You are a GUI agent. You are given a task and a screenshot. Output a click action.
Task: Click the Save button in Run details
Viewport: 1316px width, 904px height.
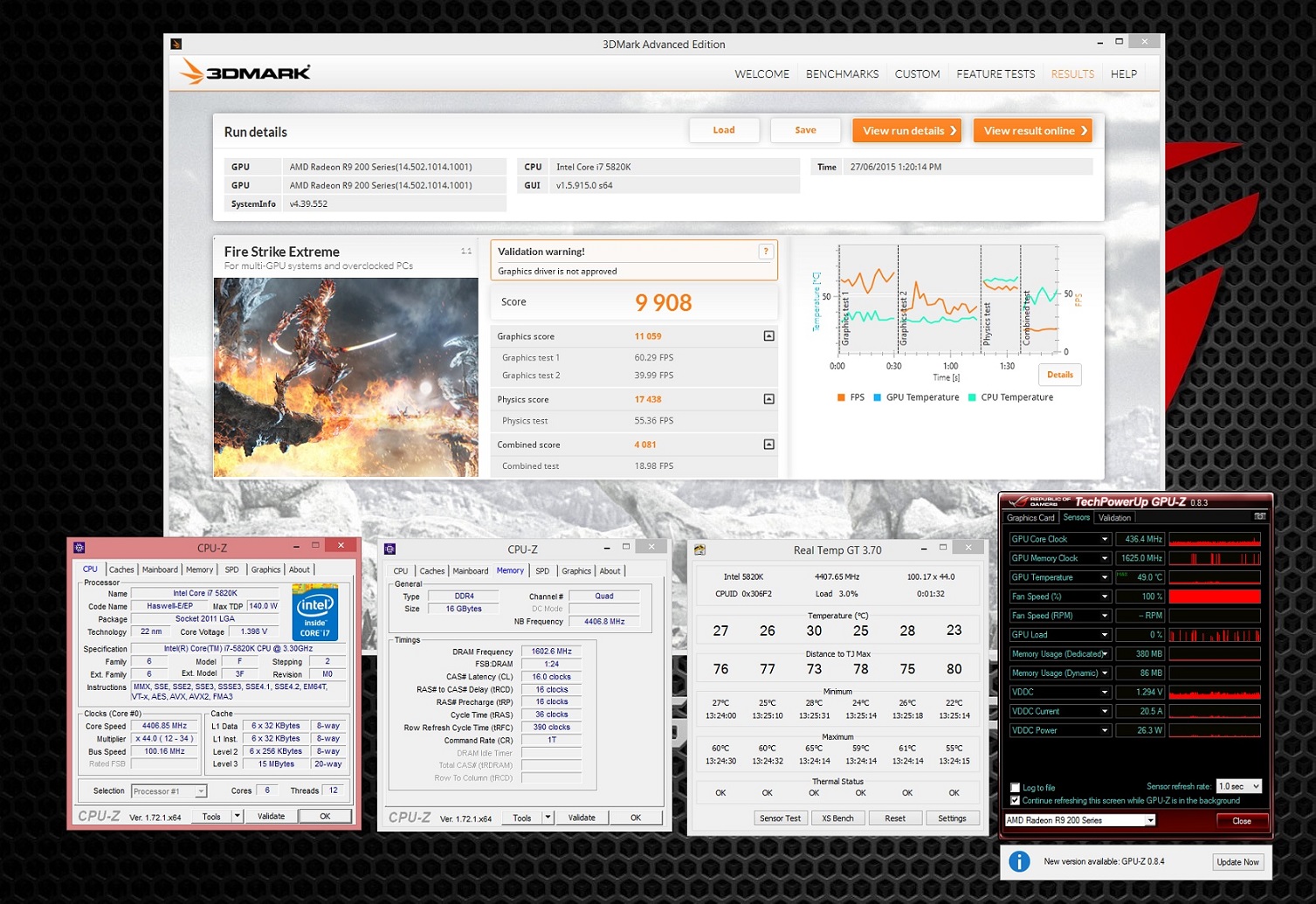[x=805, y=130]
